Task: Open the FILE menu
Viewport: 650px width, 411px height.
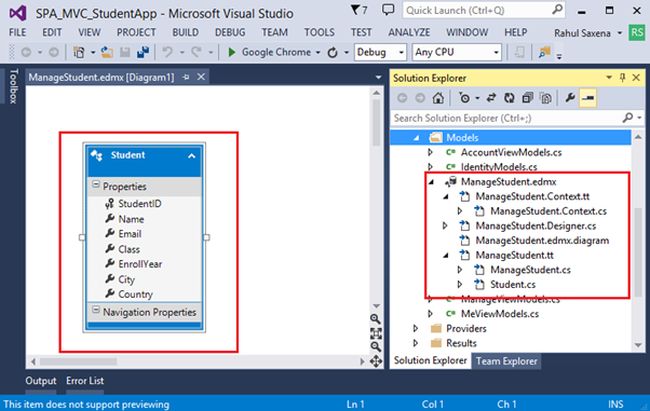Action: click(x=17, y=32)
